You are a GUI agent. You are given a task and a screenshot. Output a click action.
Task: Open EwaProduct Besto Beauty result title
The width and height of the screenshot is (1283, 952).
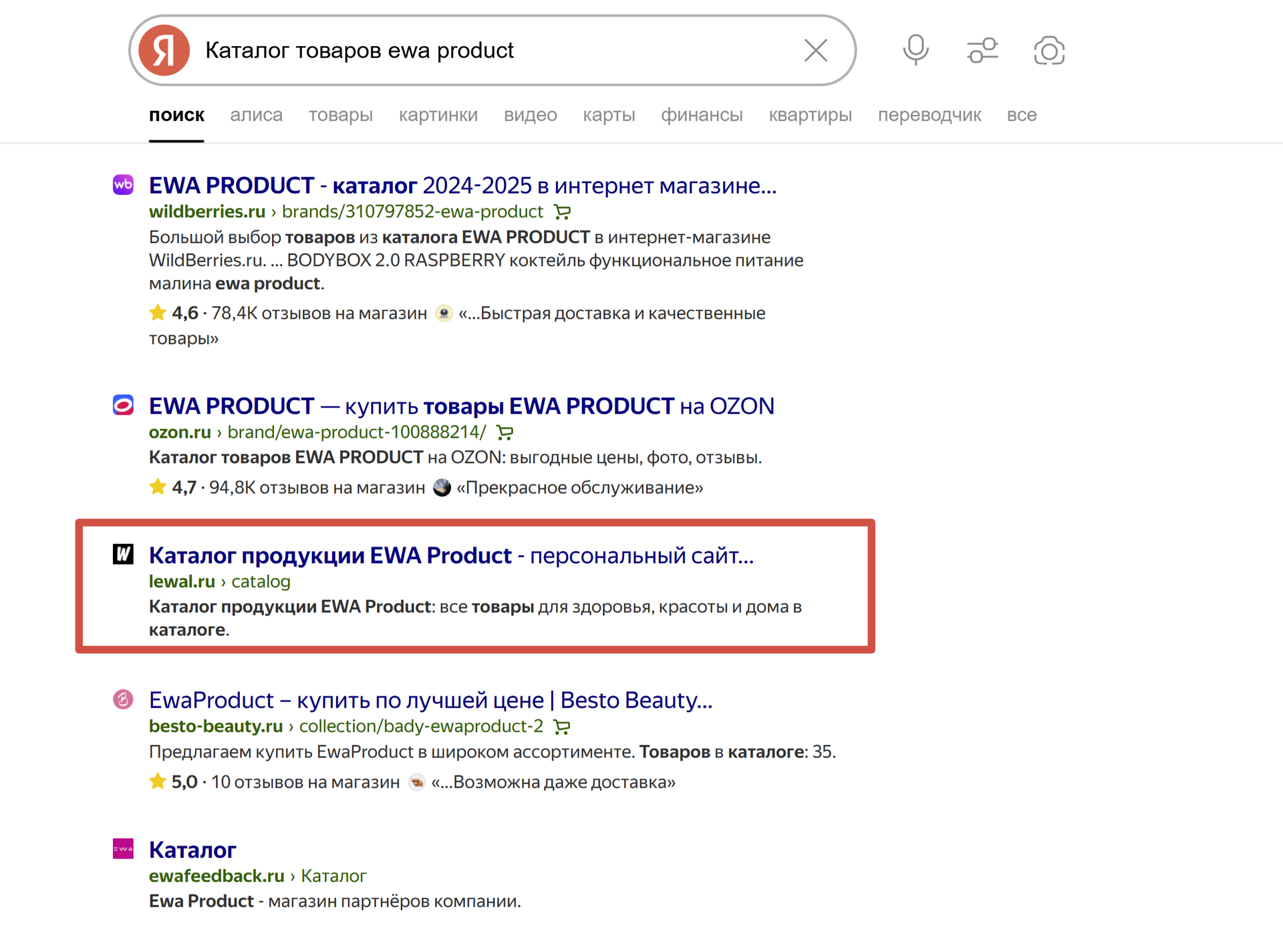click(x=431, y=700)
